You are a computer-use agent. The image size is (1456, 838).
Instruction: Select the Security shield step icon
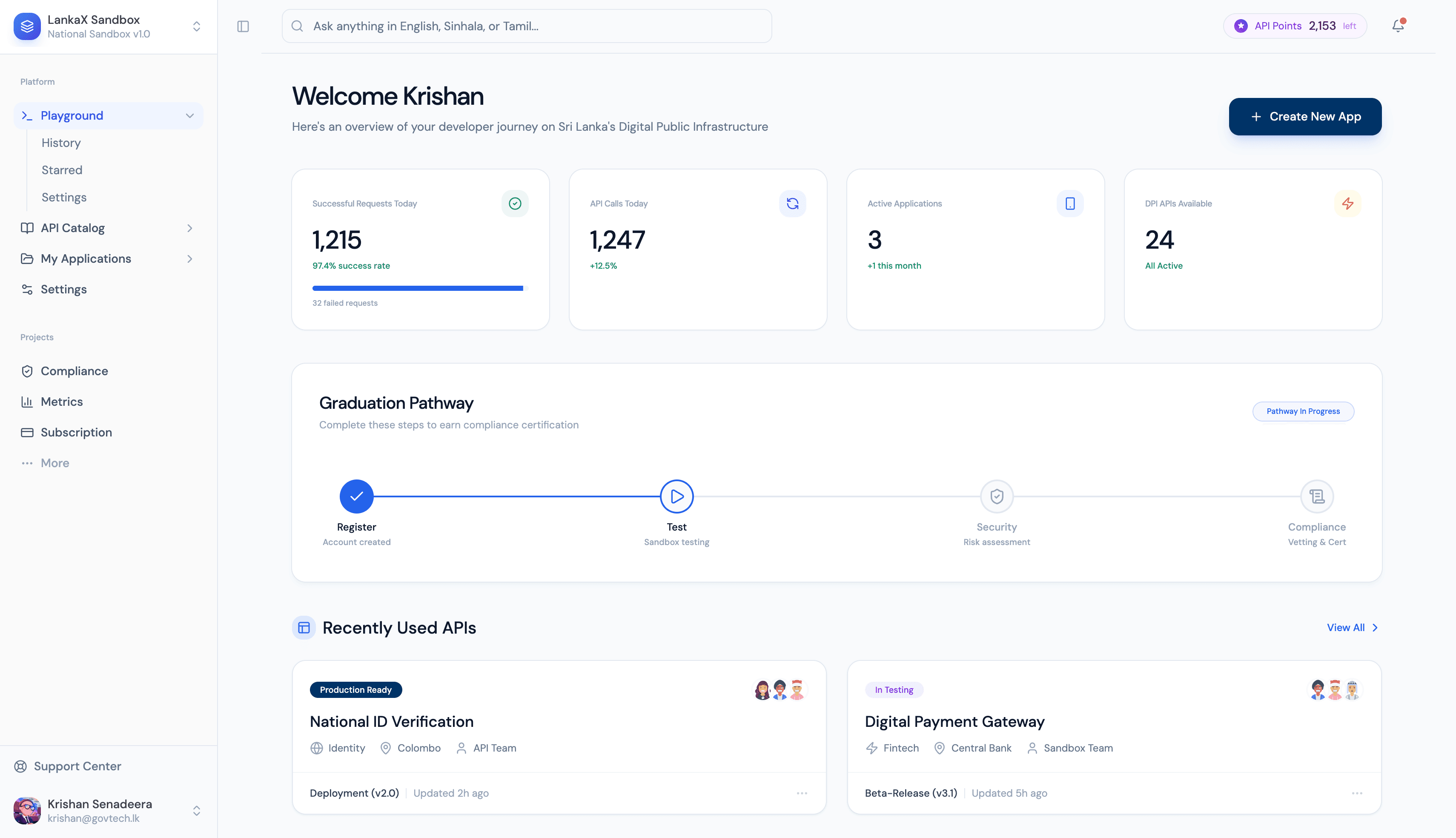click(996, 496)
